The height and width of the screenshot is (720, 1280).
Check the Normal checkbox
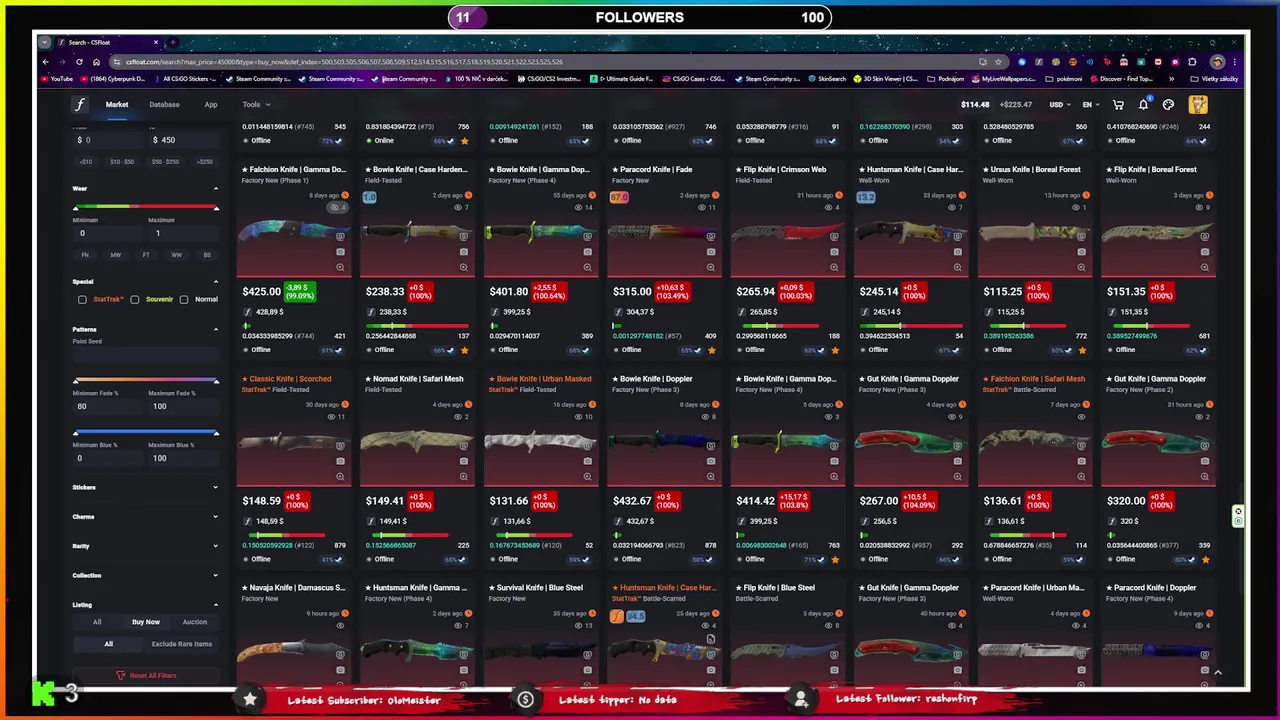184,299
